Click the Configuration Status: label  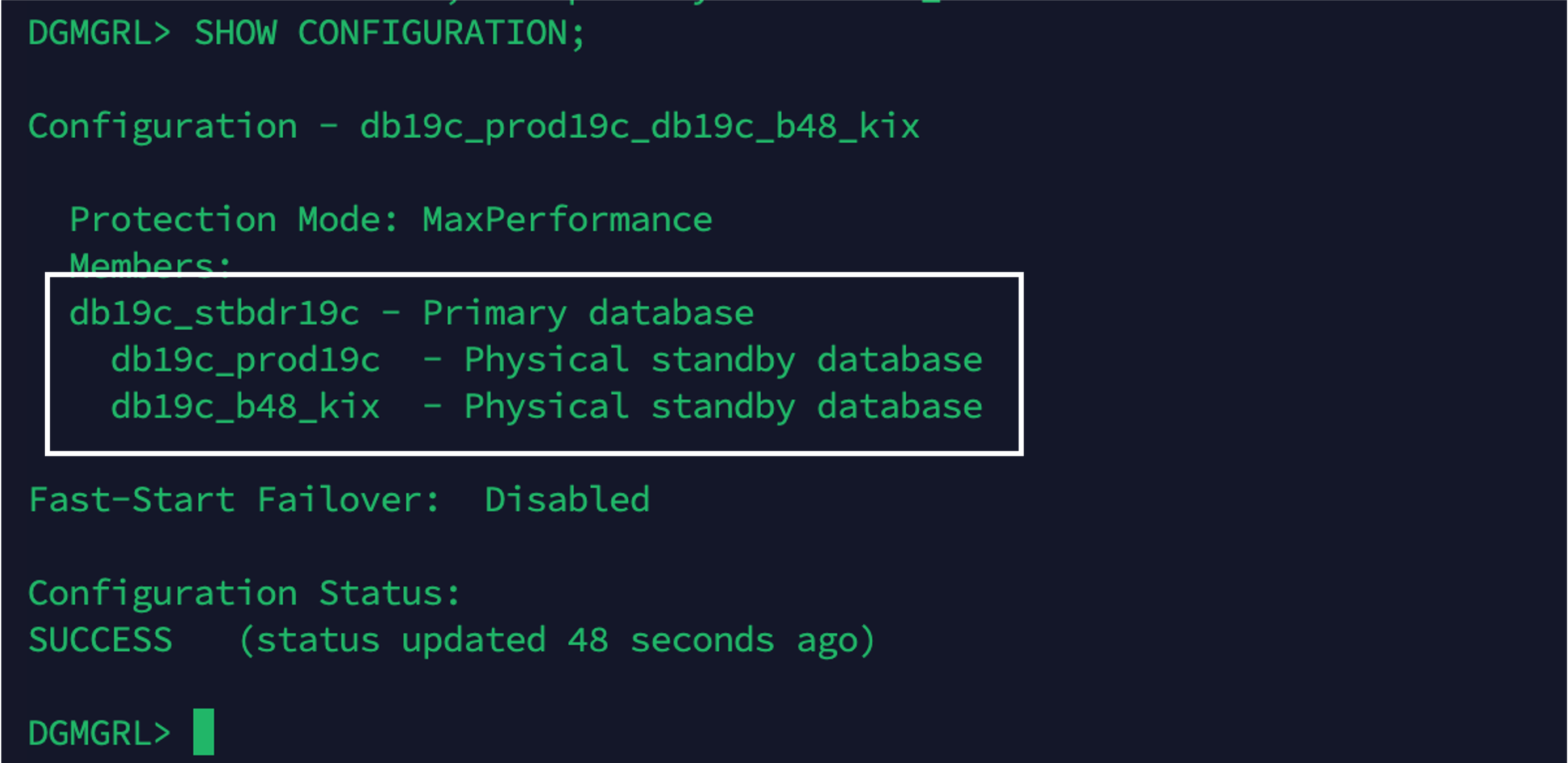[244, 593]
